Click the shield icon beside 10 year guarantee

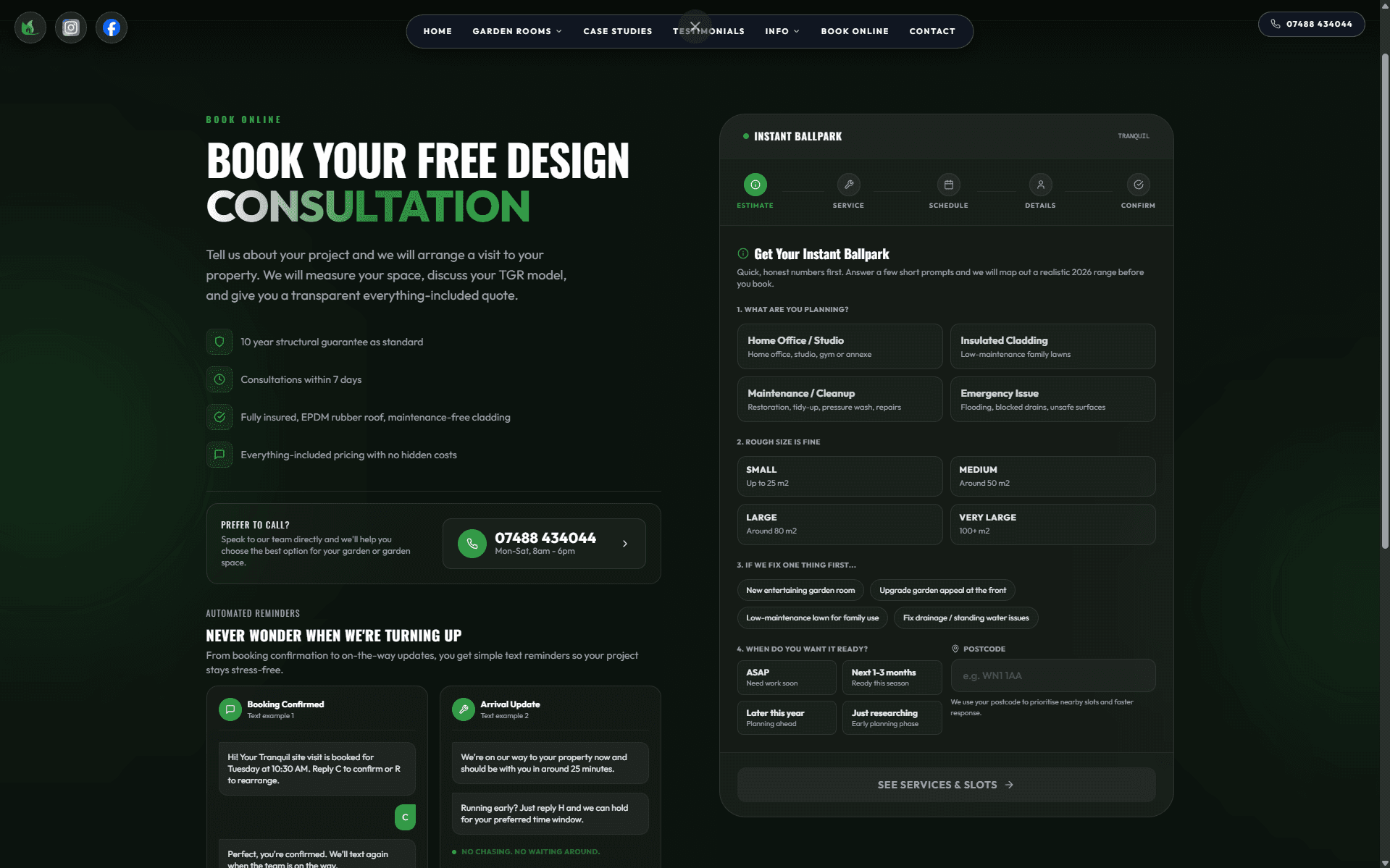click(x=219, y=342)
